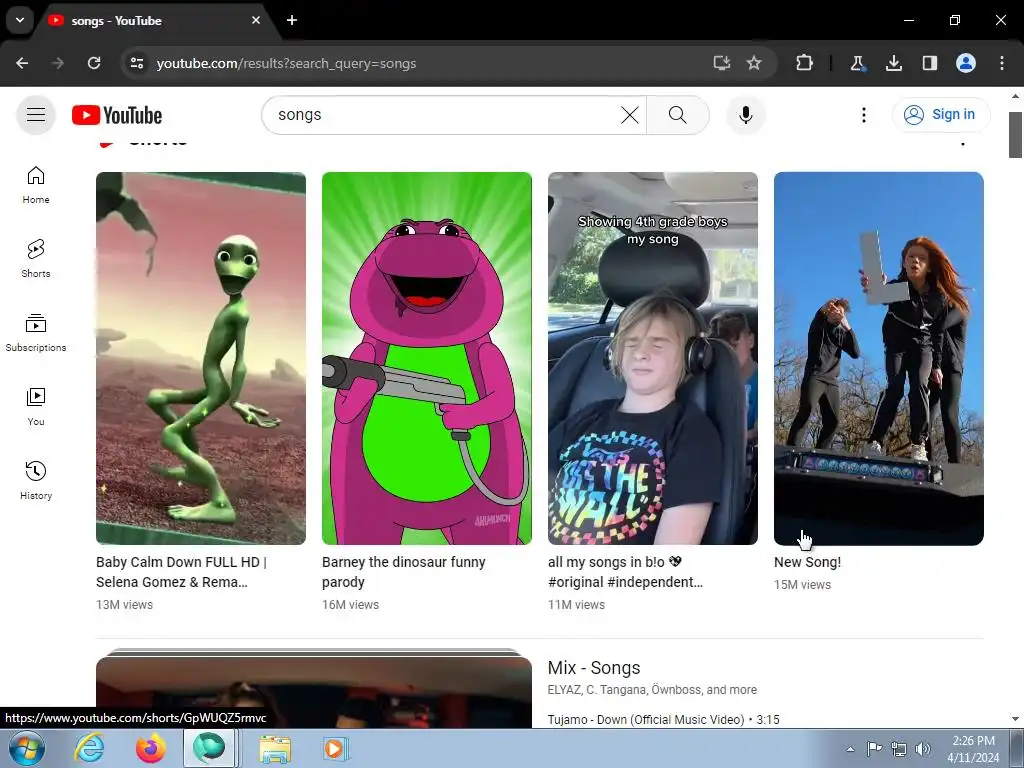Viewport: 1024px width, 768px height.
Task: Open the Extensions puzzle icon
Action: 805,63
